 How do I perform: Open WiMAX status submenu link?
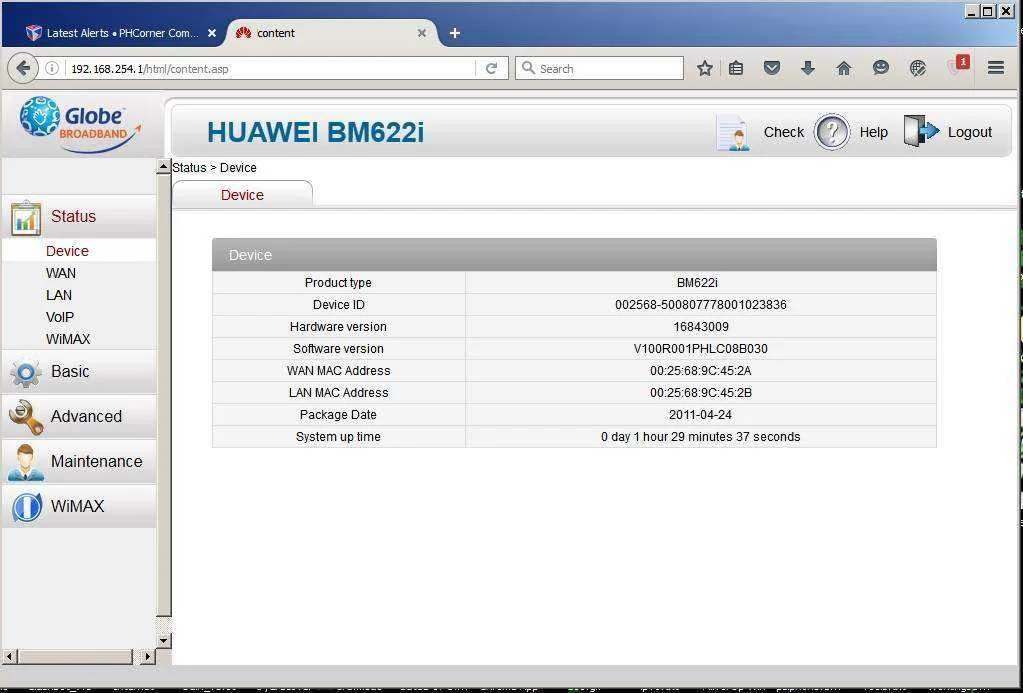pos(68,339)
